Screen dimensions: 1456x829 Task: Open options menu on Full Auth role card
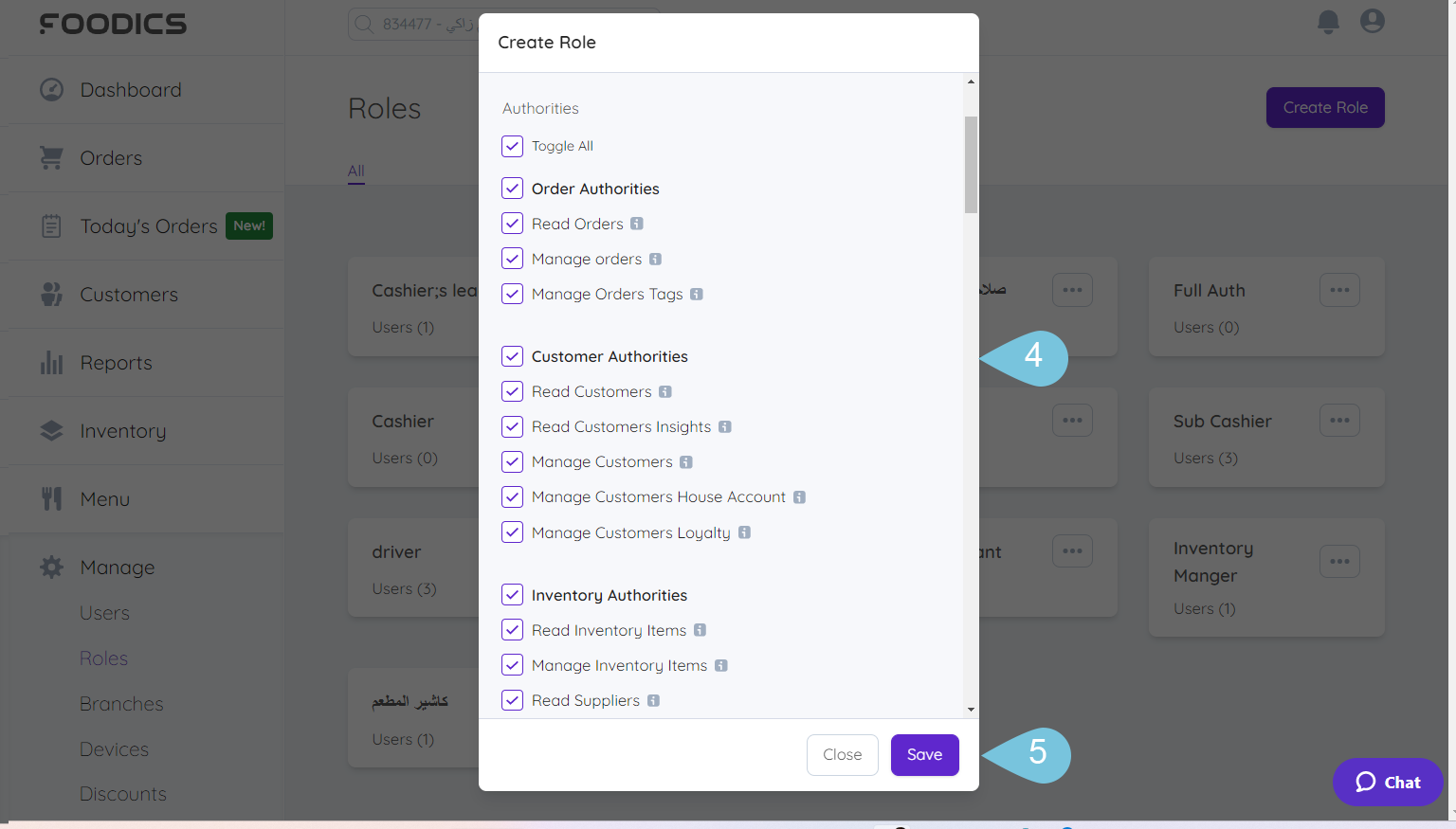point(1339,290)
